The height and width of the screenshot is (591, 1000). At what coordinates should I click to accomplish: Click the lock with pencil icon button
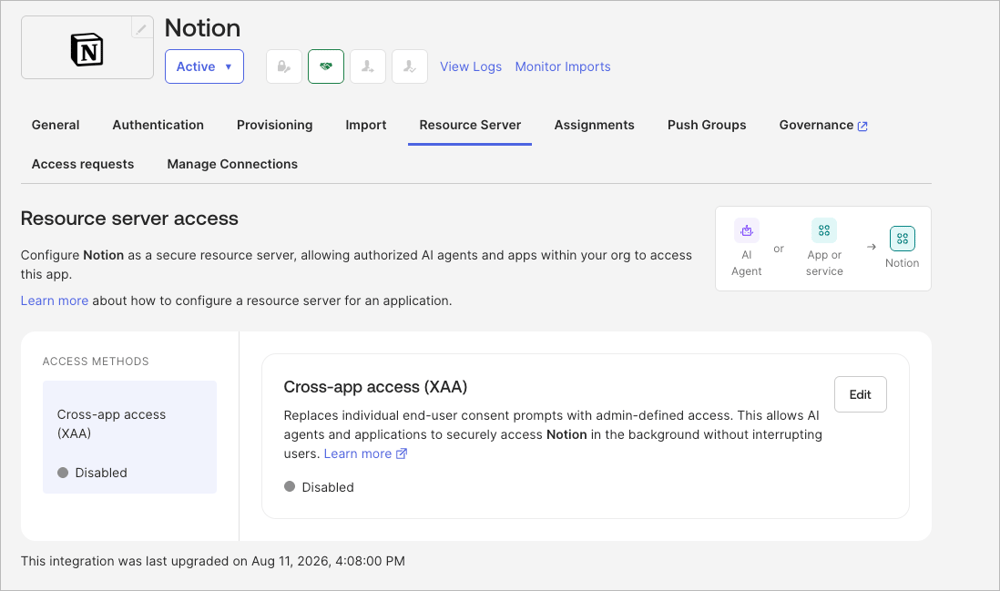tap(284, 66)
